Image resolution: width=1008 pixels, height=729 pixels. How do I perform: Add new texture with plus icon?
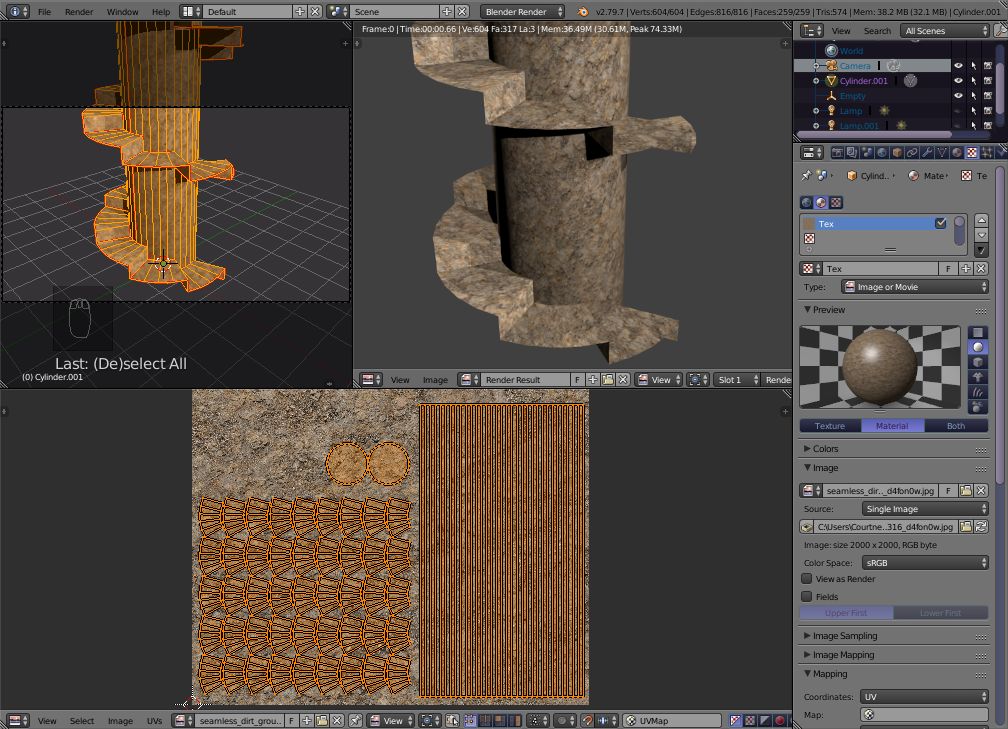point(966,269)
